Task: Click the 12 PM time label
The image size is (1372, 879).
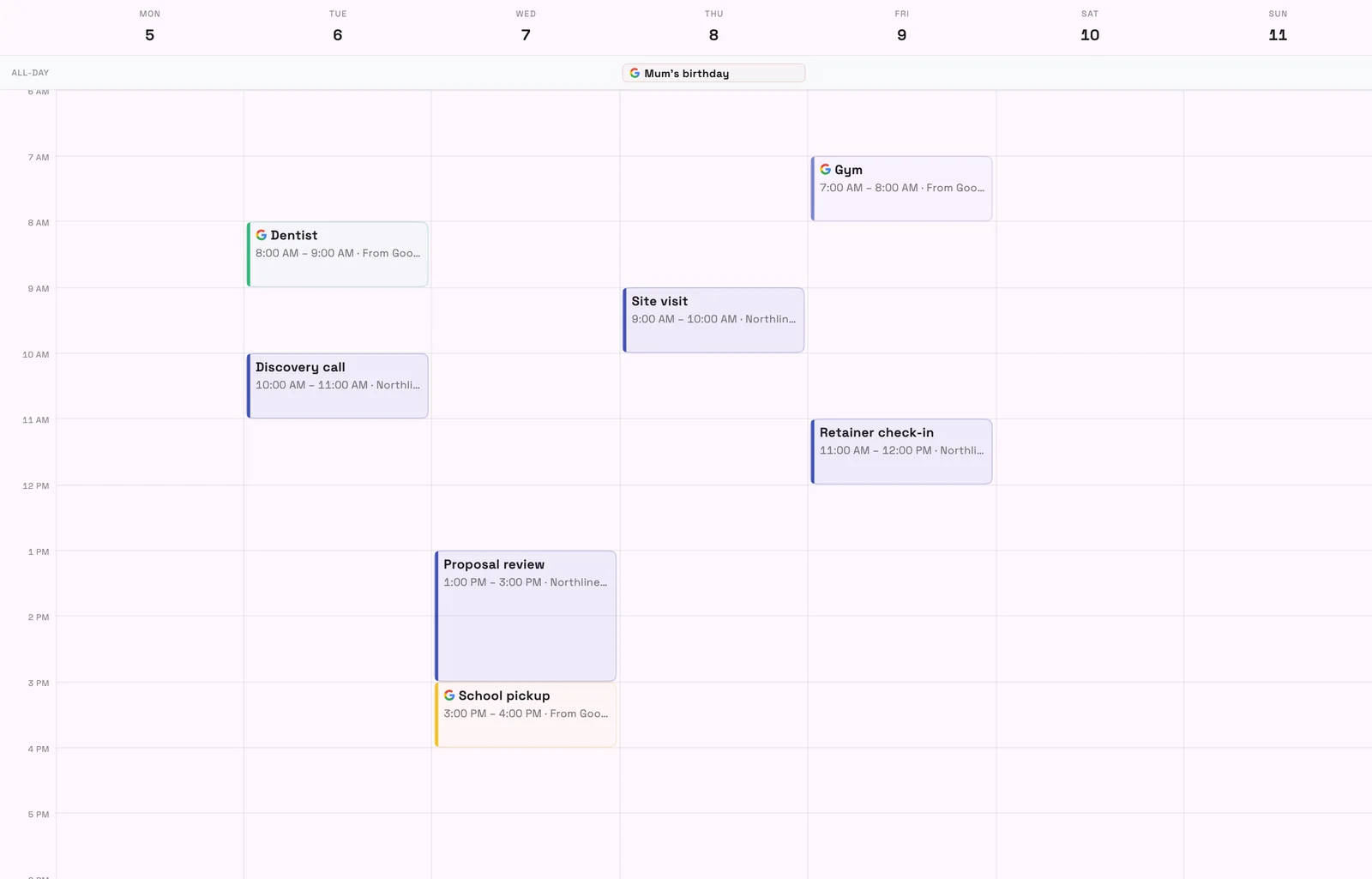Action: [x=36, y=486]
